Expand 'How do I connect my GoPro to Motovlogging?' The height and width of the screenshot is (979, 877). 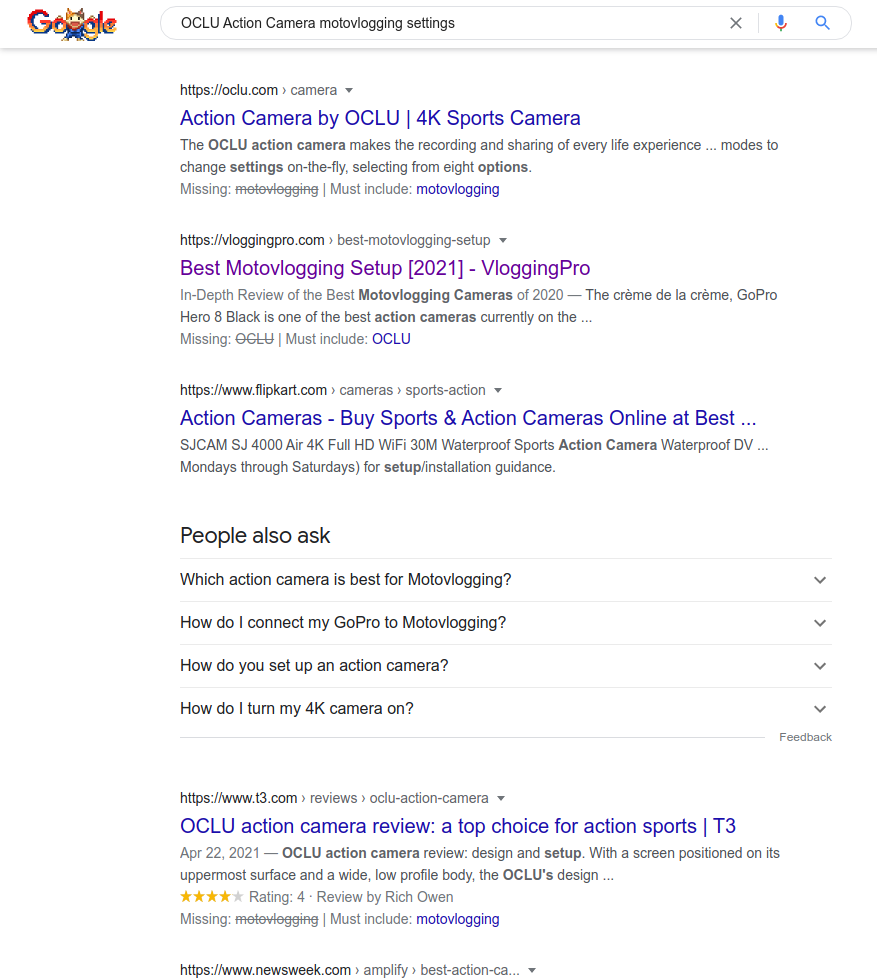pos(506,623)
